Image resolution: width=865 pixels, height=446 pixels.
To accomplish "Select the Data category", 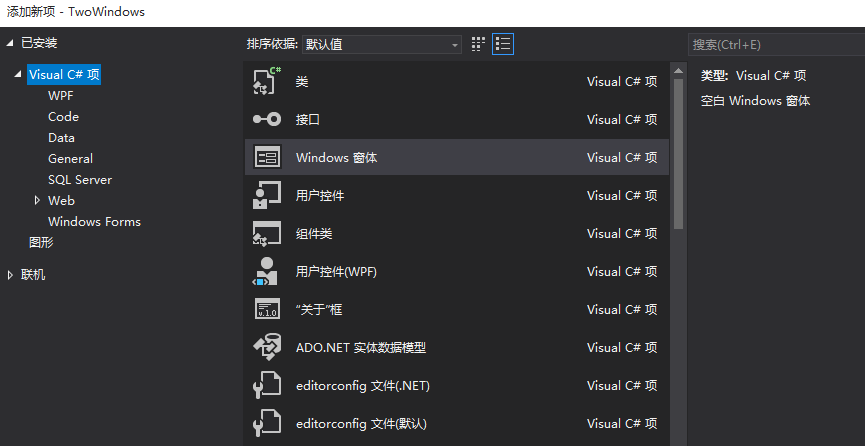I will click(61, 138).
